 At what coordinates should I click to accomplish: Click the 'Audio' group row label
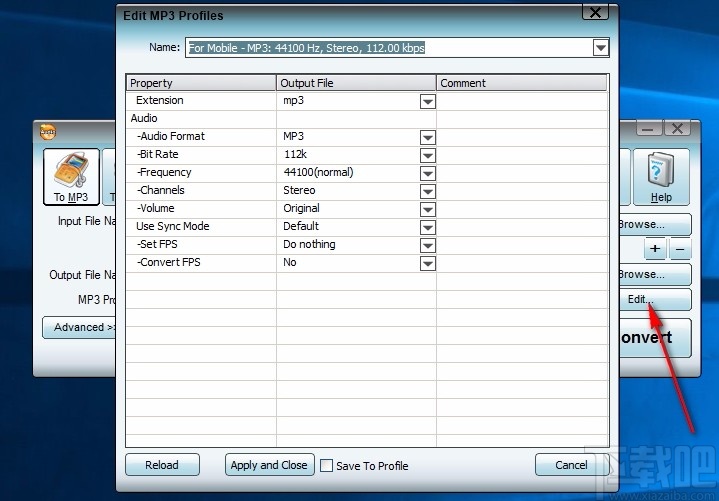(x=144, y=118)
